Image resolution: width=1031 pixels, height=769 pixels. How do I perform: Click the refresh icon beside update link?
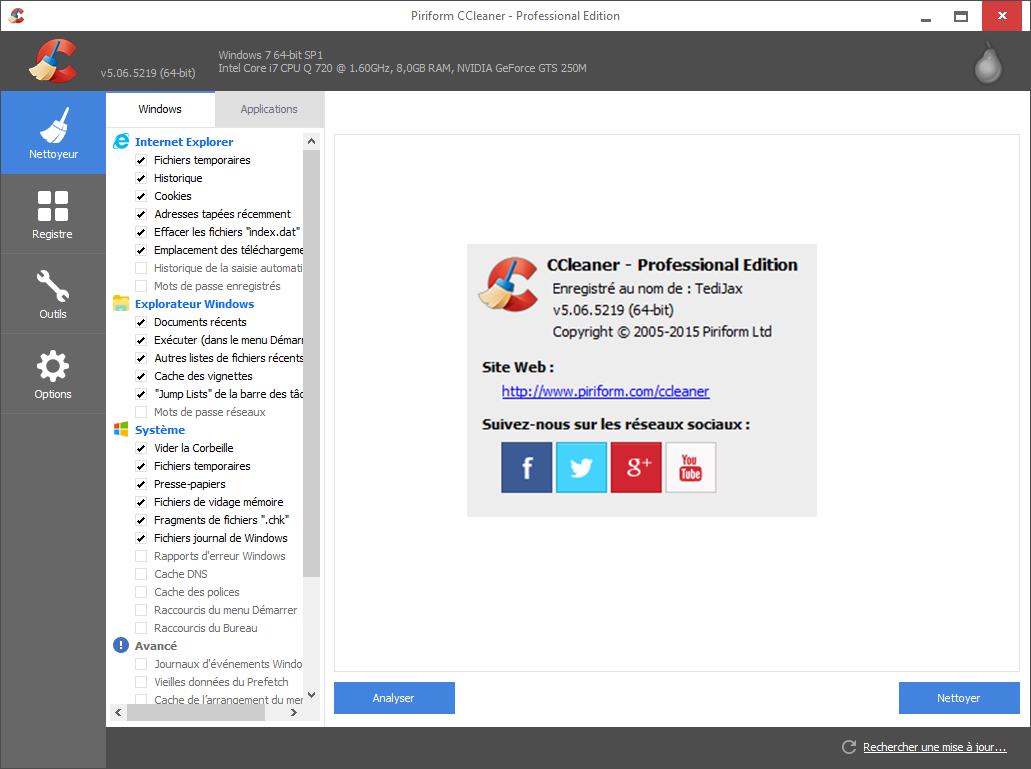tap(849, 747)
